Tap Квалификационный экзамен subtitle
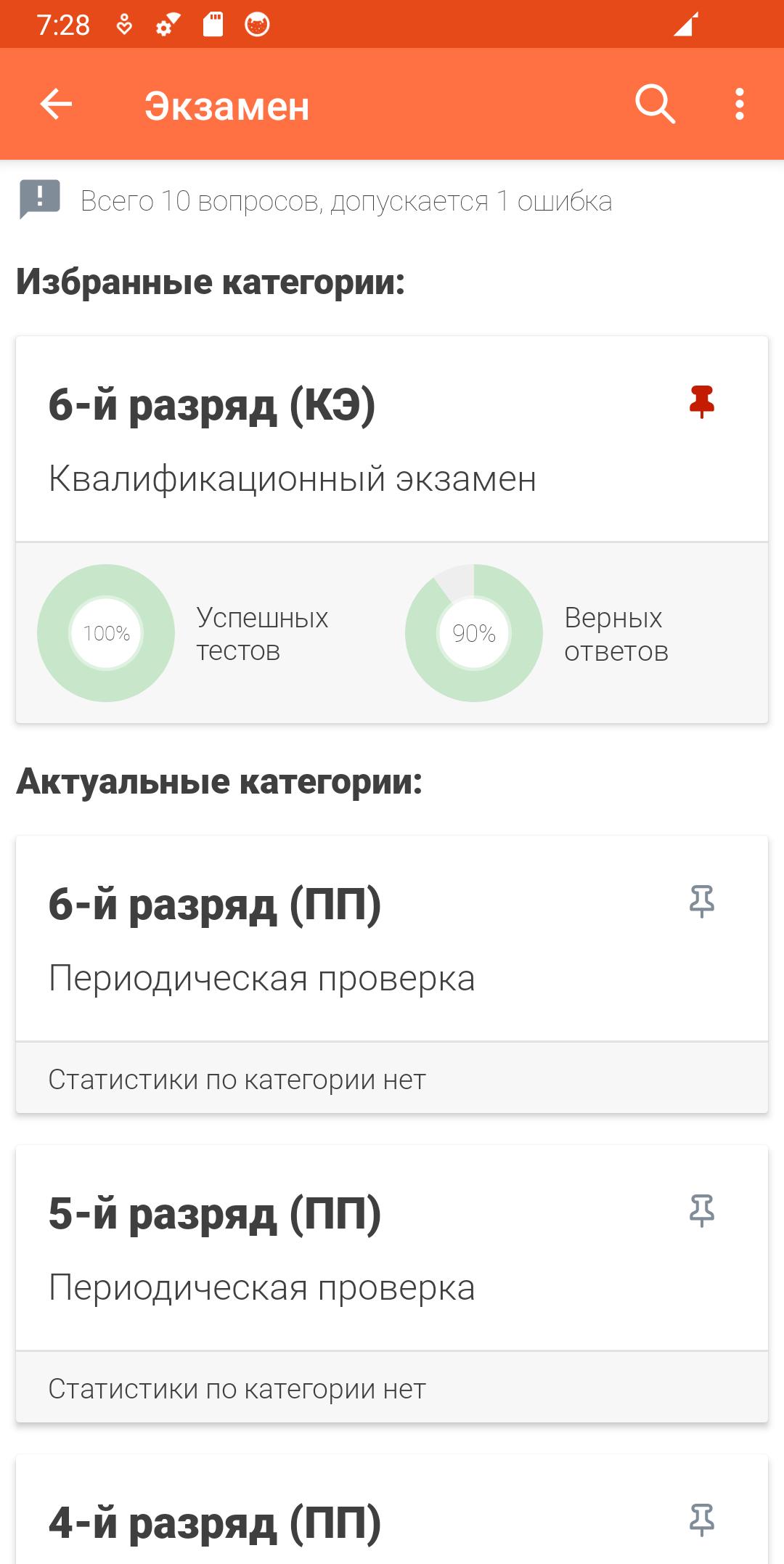This screenshot has width=784, height=1564. (x=293, y=479)
